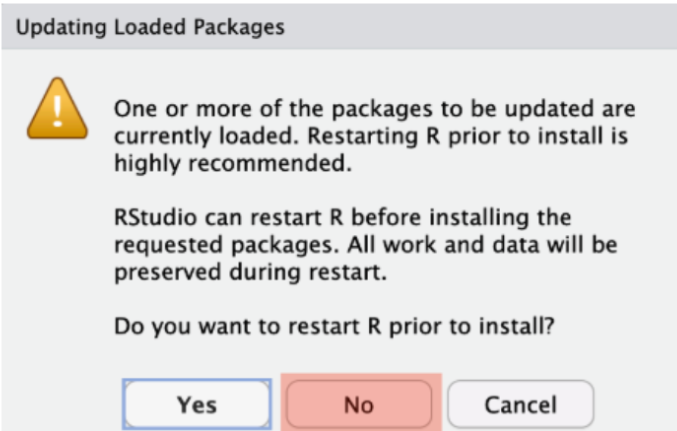This screenshot has width=677, height=431.
Task: Click the 'Yes' label text on the focused button
Action: tap(197, 404)
